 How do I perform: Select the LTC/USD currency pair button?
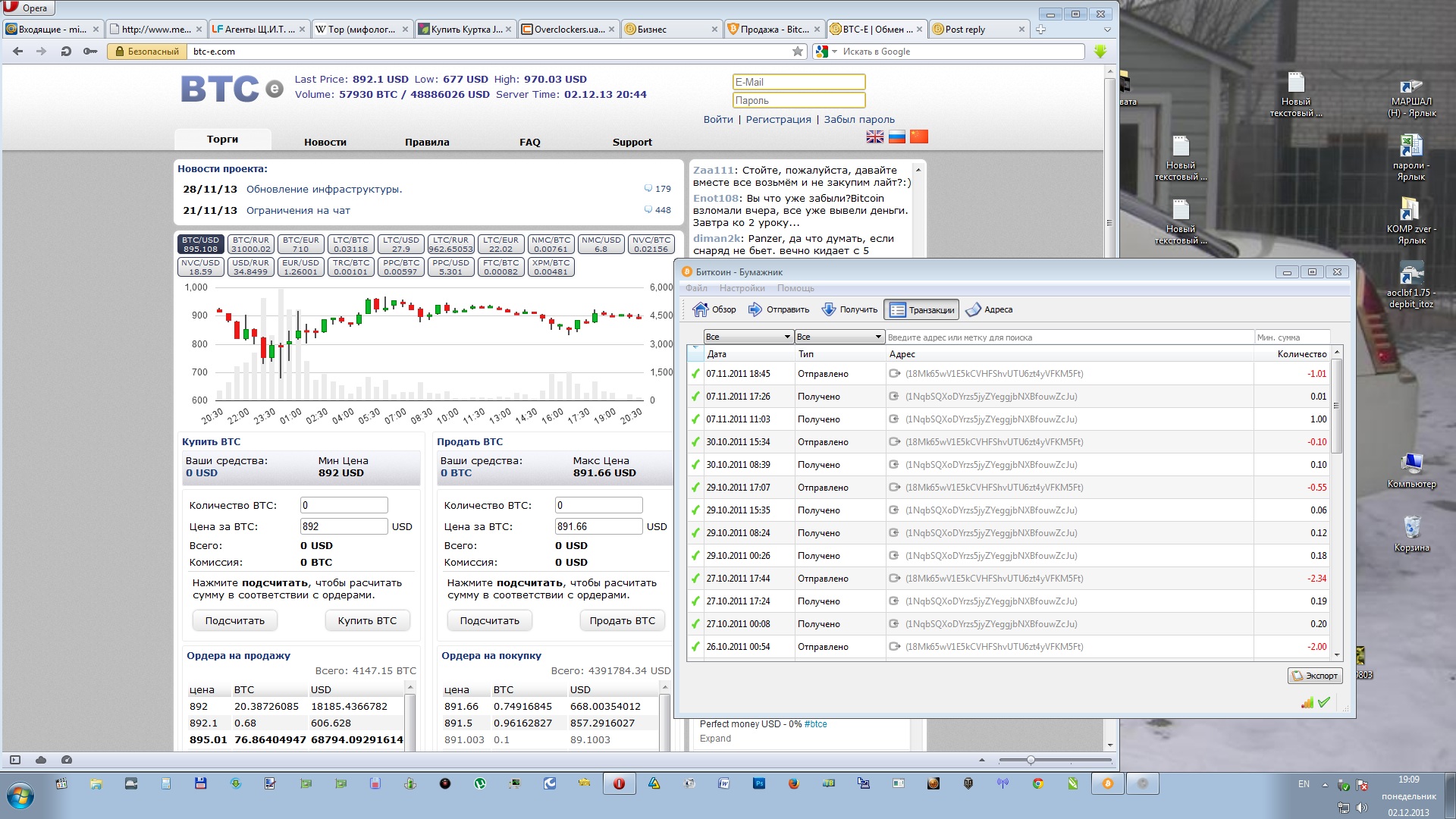[x=401, y=244]
